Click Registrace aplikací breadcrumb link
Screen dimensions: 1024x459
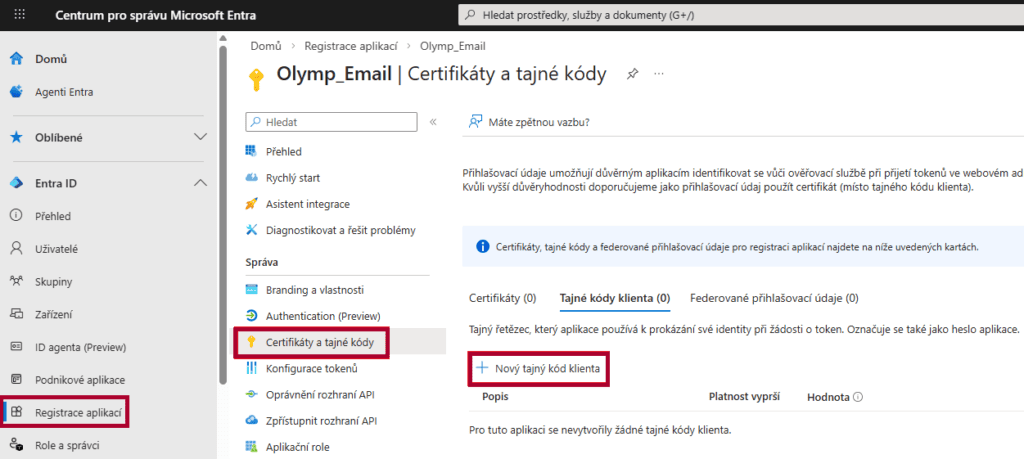click(x=350, y=46)
